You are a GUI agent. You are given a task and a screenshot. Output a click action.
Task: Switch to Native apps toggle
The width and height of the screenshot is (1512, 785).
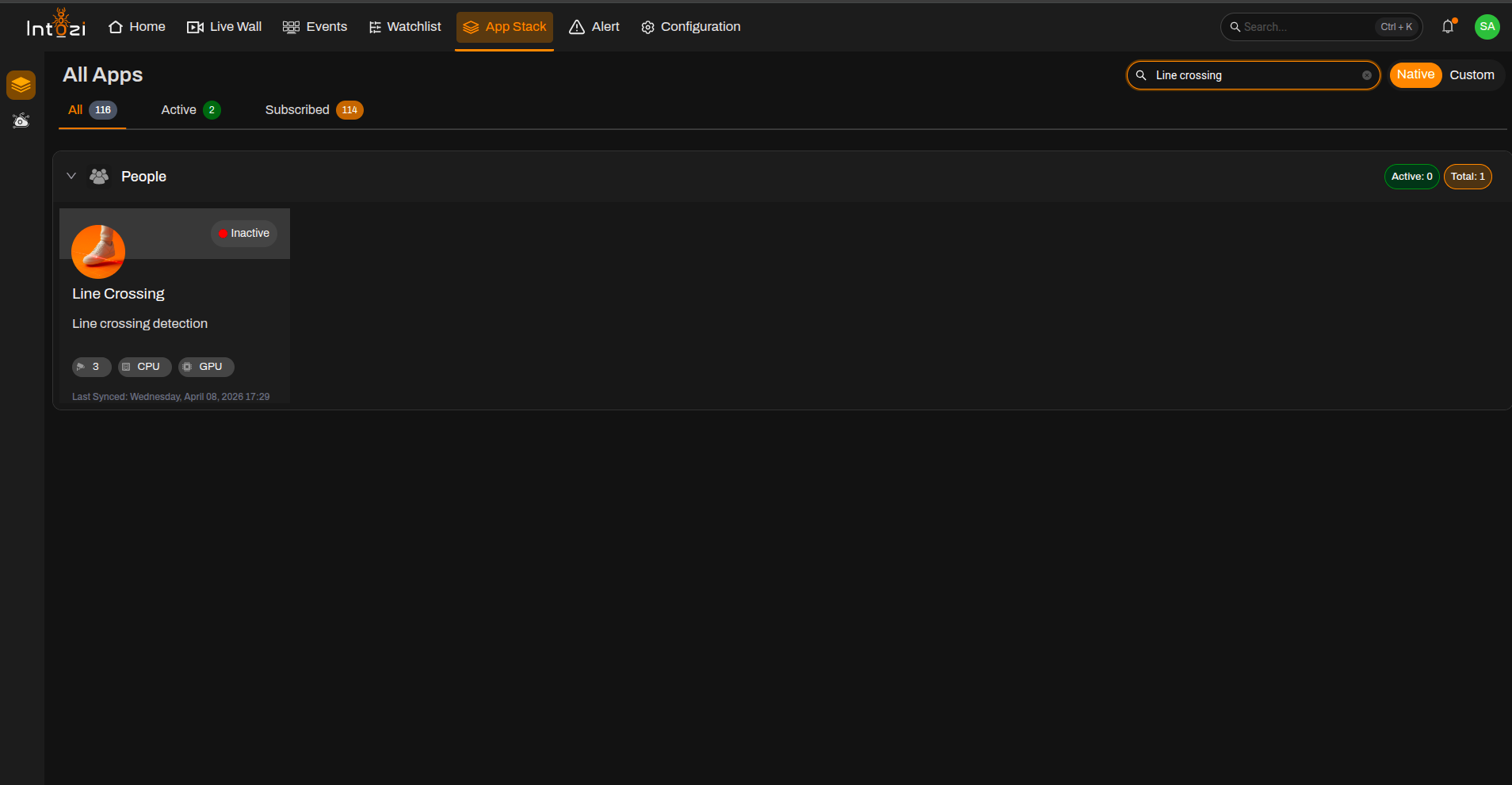click(x=1415, y=74)
